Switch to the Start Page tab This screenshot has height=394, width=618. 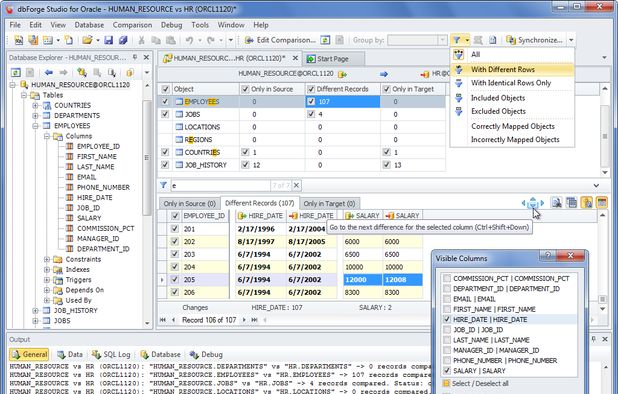tap(333, 59)
